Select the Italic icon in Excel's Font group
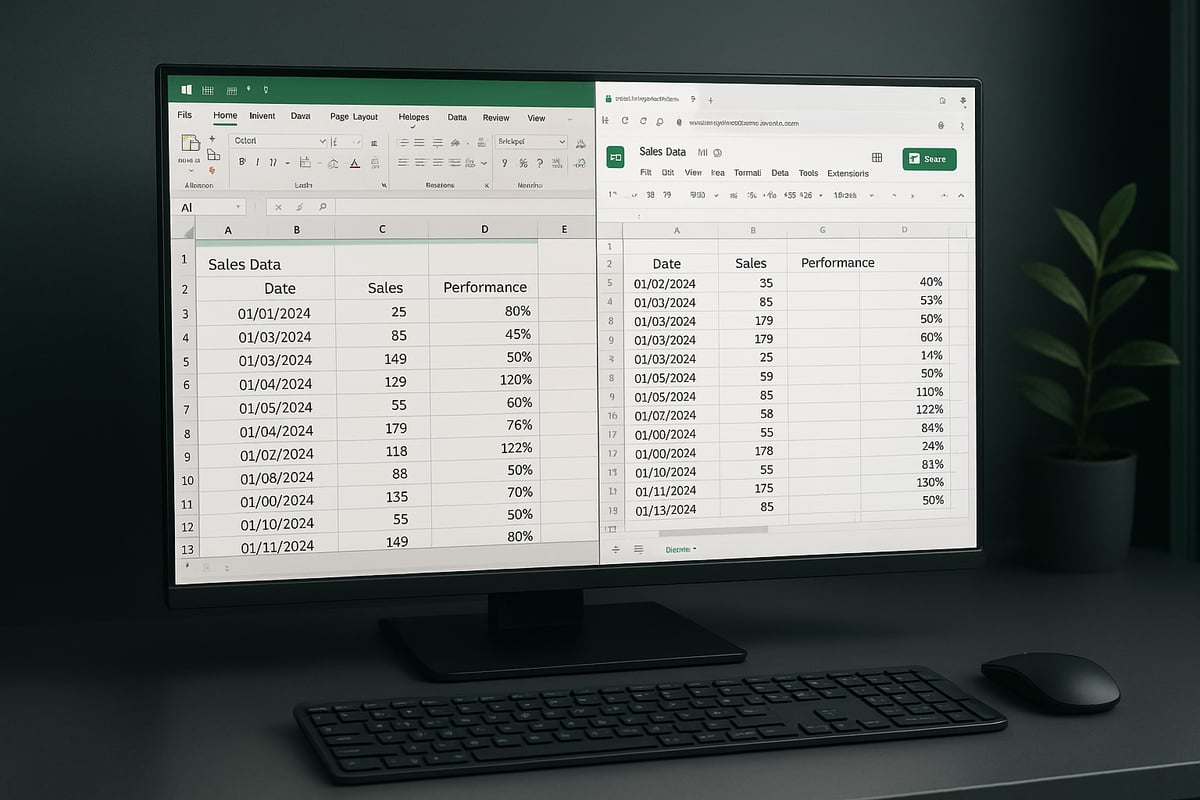Viewport: 1200px width, 800px height. [x=257, y=160]
